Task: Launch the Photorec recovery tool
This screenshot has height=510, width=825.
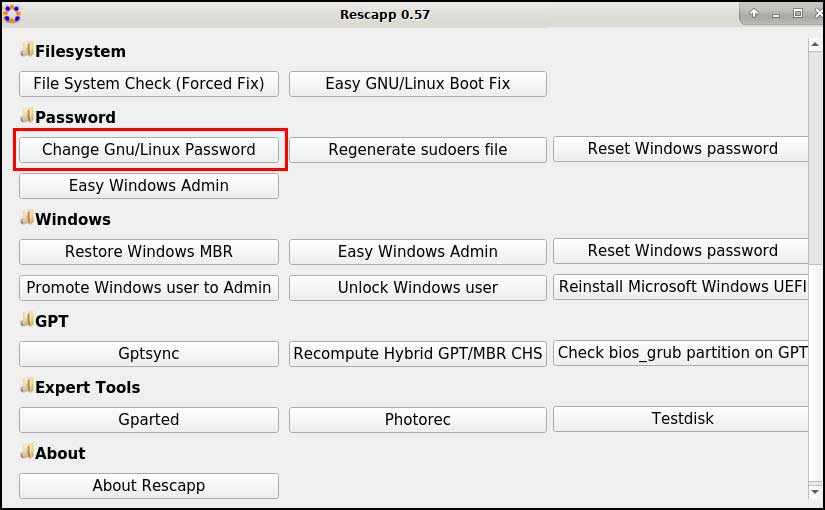Action: coord(418,420)
